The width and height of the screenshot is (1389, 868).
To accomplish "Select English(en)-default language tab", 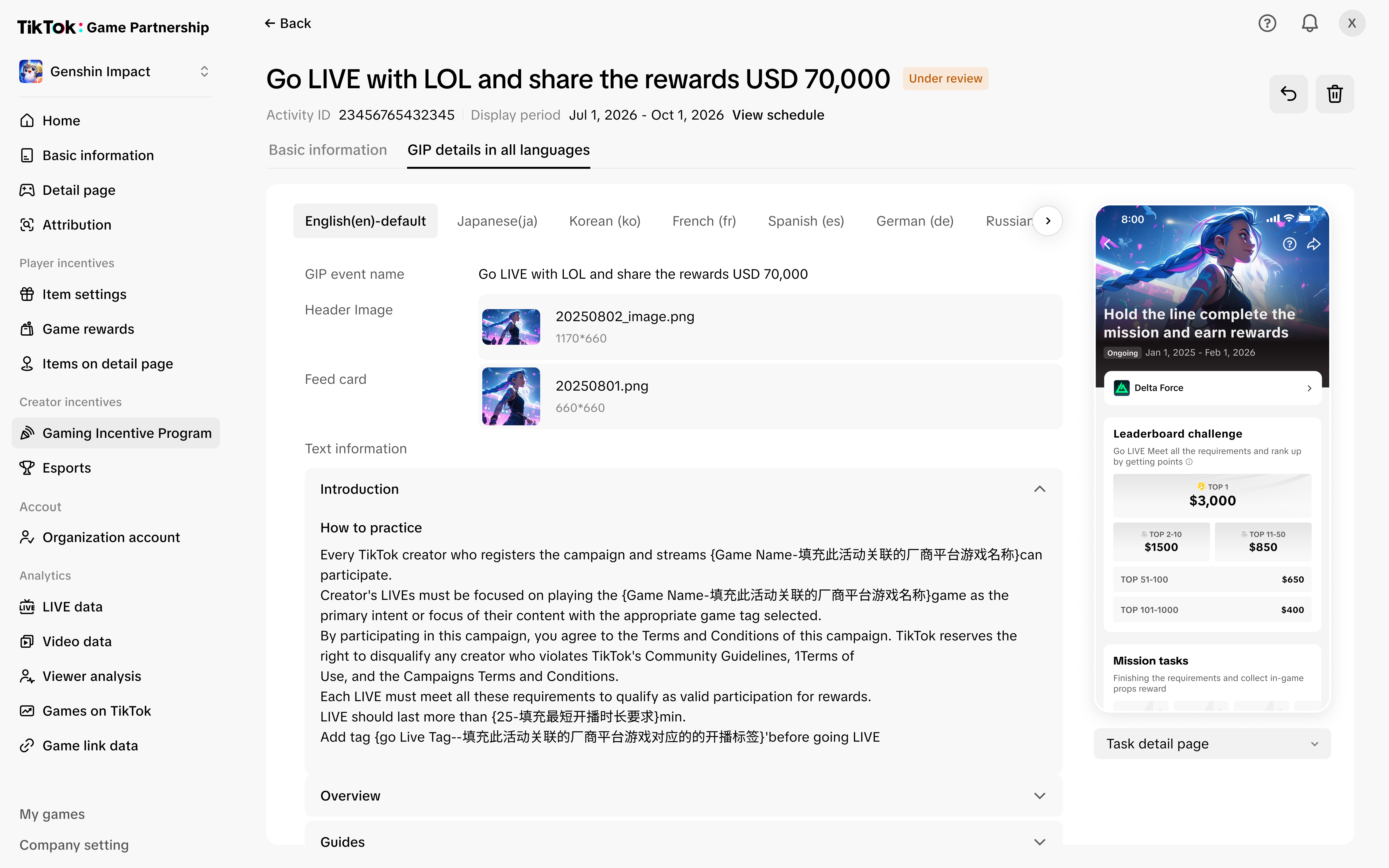I will pos(366,221).
